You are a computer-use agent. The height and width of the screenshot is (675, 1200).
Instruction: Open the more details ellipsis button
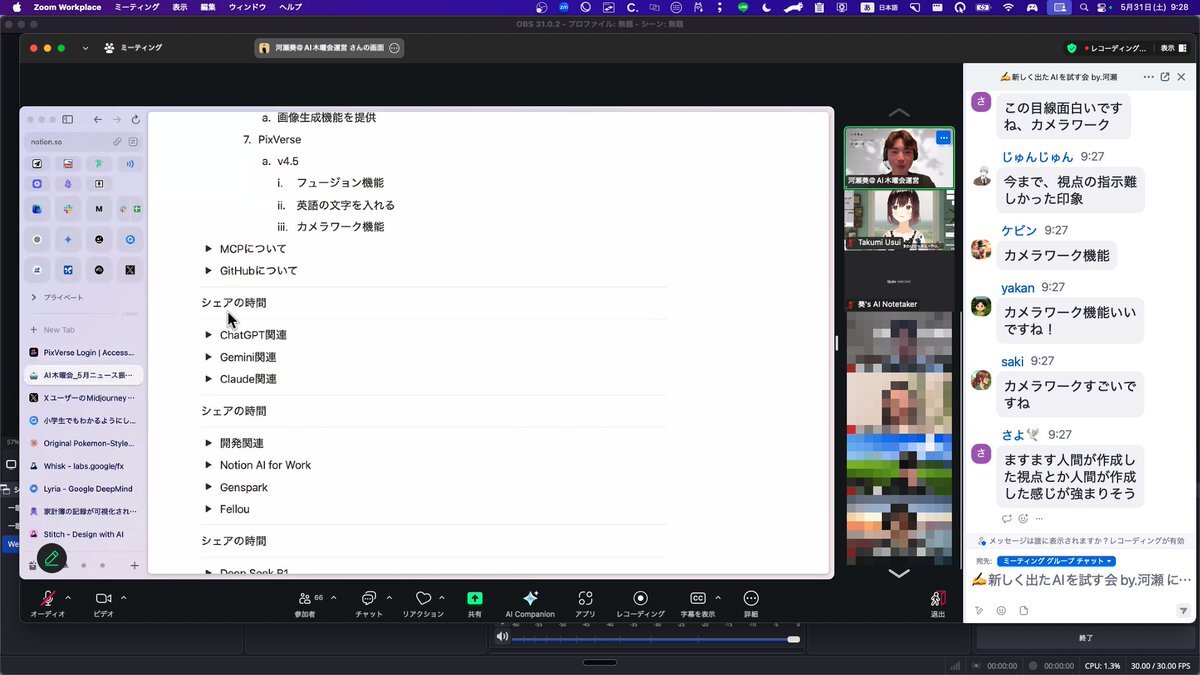point(751,599)
